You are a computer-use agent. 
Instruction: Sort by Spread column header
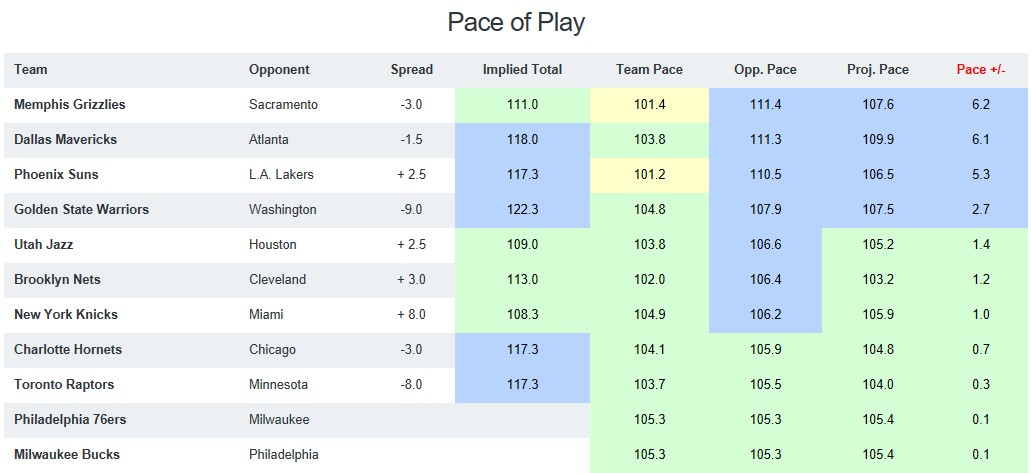[x=412, y=70]
